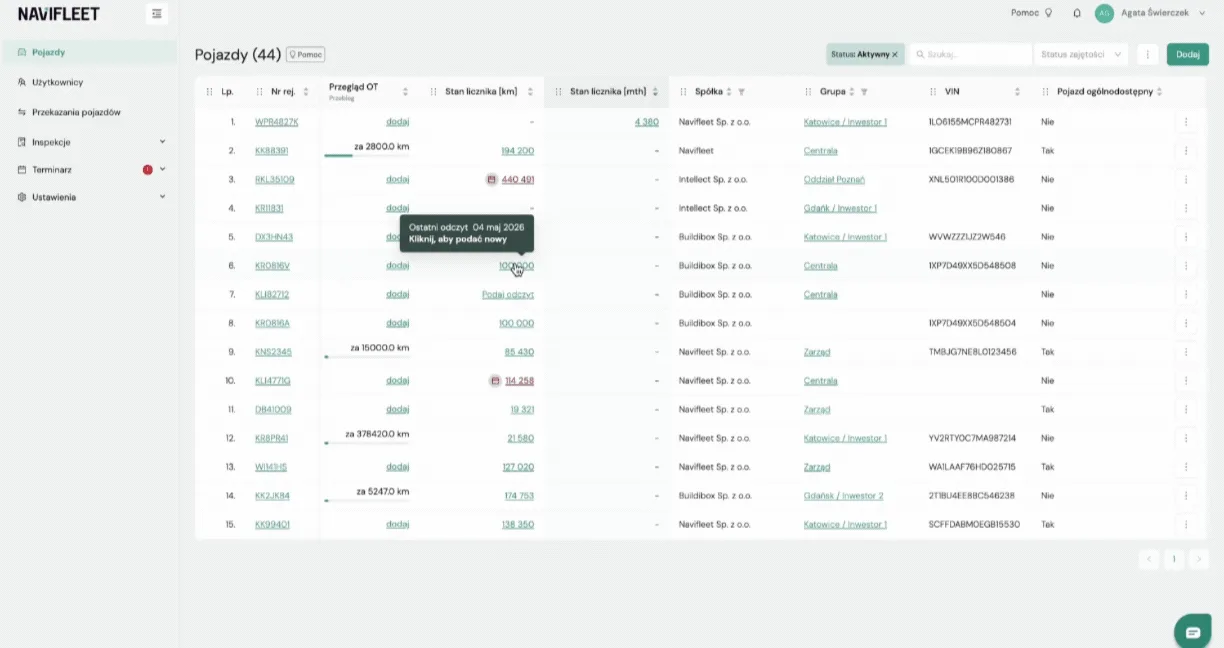Screen dimensions: 1224x648
Task: Go to the next page arrow
Action: 1198,559
